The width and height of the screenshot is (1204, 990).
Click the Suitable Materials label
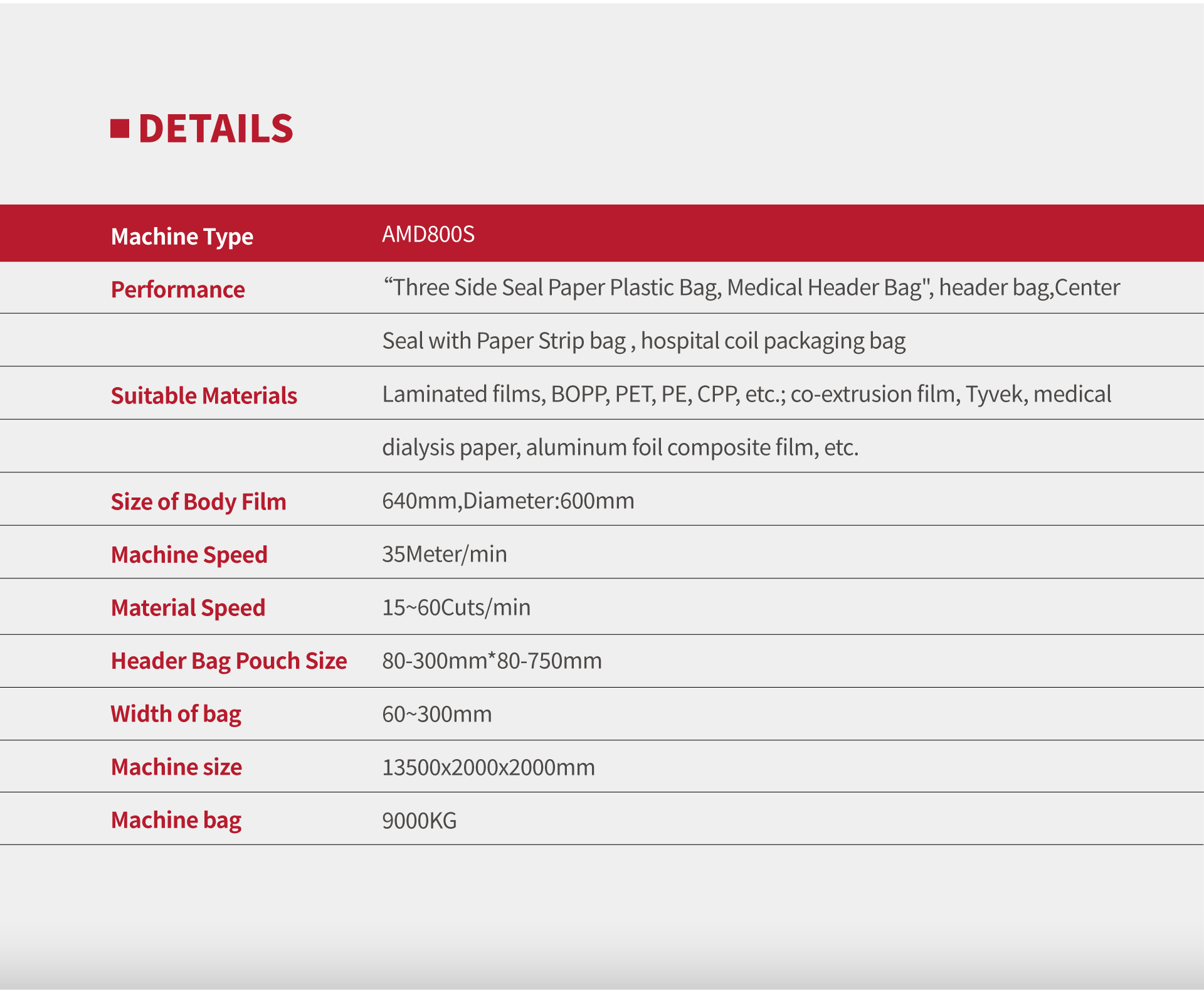click(x=204, y=395)
